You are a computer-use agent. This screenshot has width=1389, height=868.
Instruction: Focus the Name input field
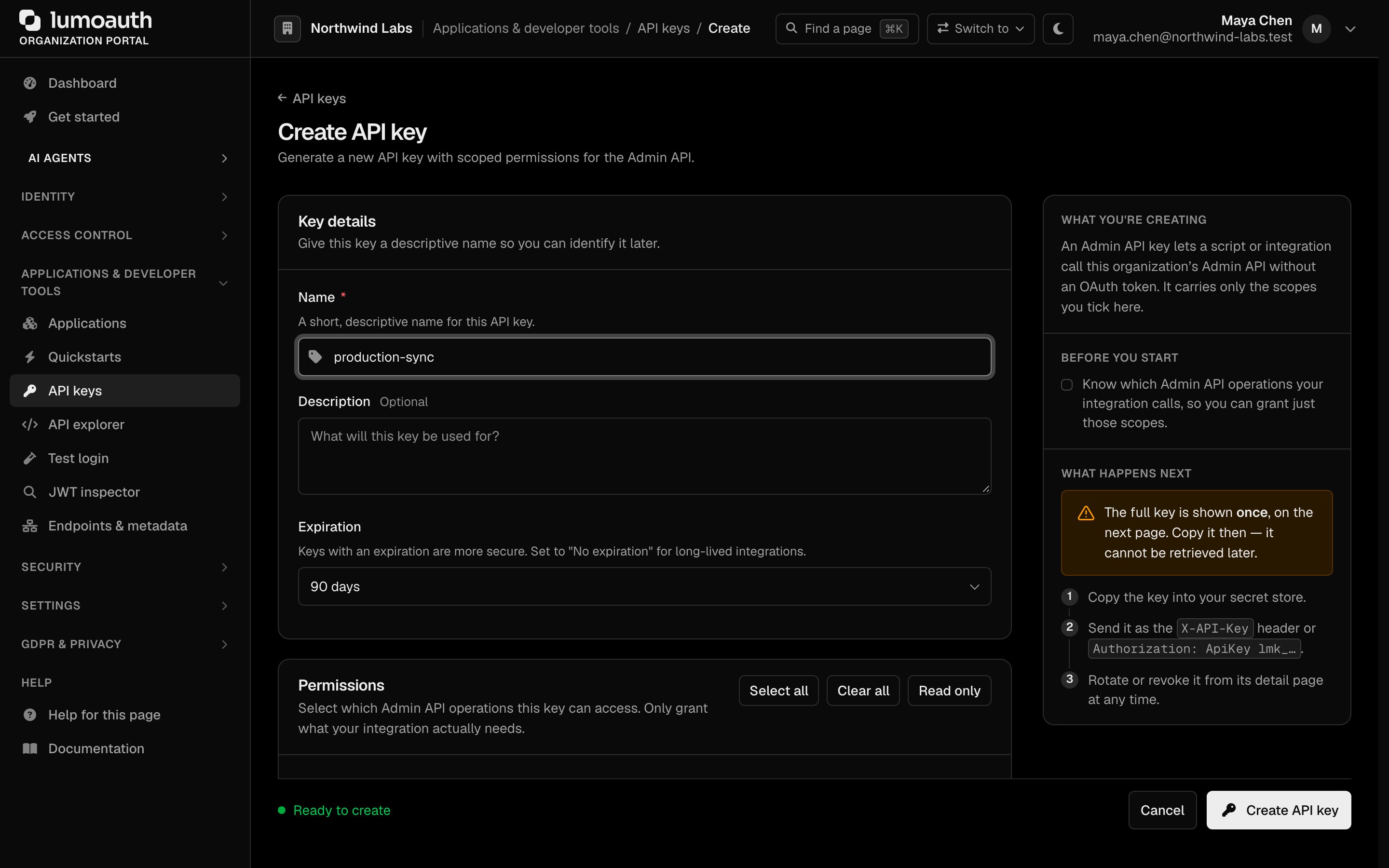coord(644,357)
